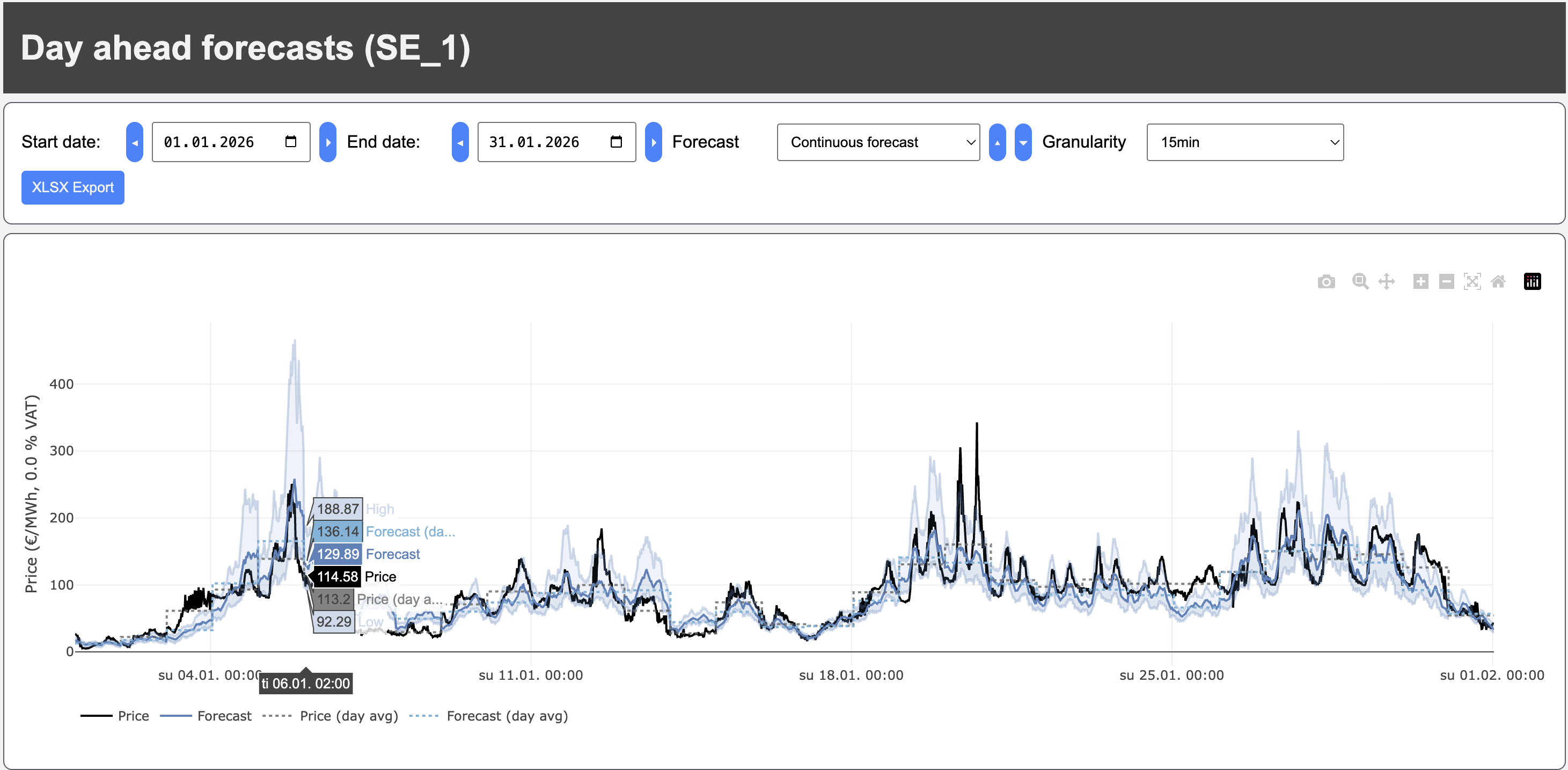Open the Continuous forecast dropdown
The image size is (1568, 770).
pos(878,142)
